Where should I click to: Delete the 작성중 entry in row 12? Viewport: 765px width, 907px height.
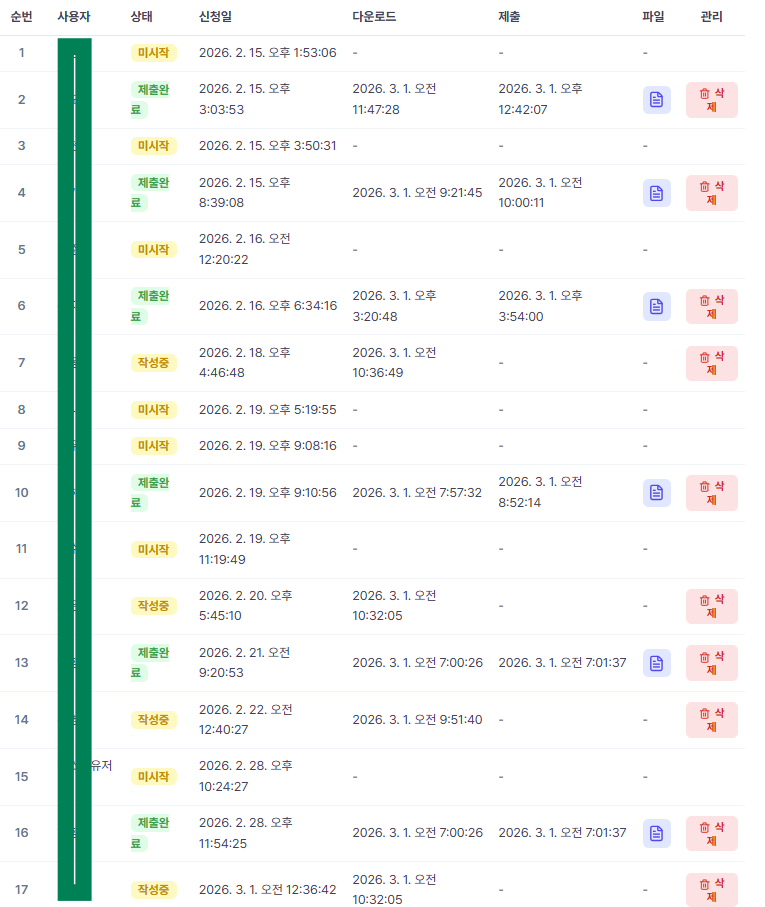tap(711, 606)
